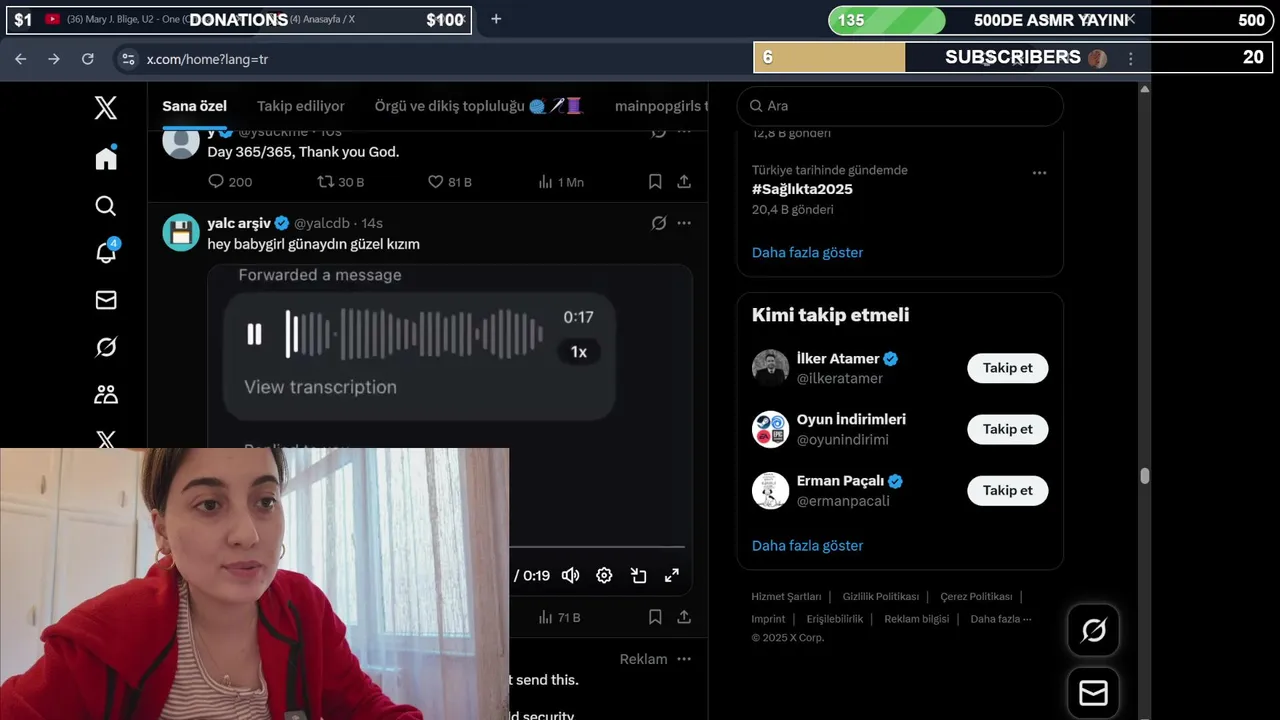Open the Hizmet Şartları footer link
The image size is (1280, 720).
[x=786, y=596]
